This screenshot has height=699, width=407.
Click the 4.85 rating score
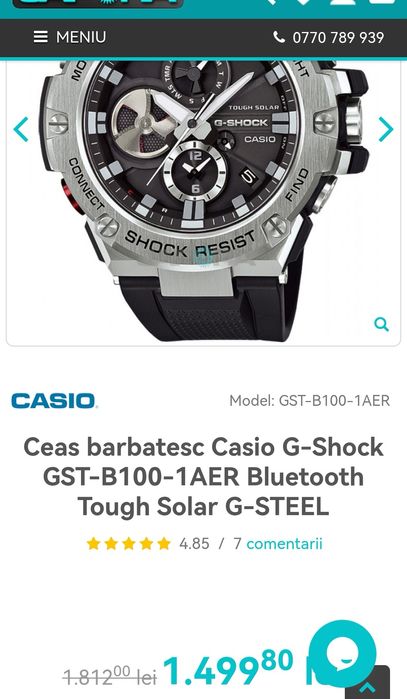click(x=194, y=543)
